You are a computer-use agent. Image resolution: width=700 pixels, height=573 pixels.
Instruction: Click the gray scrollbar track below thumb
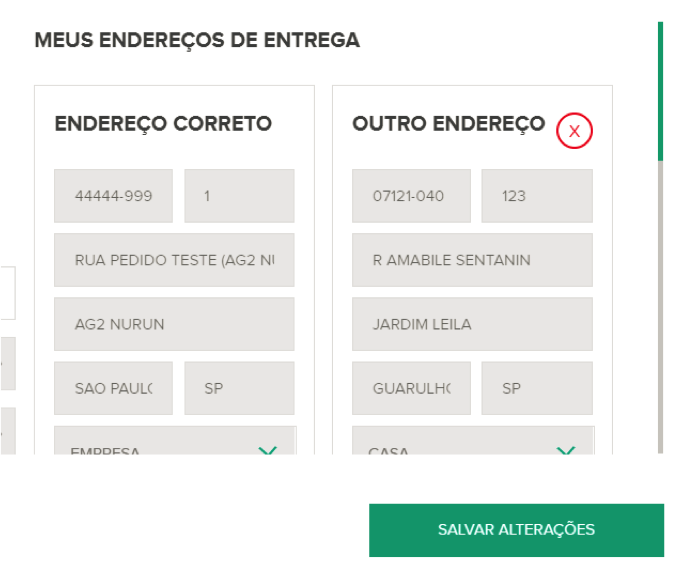661,307
